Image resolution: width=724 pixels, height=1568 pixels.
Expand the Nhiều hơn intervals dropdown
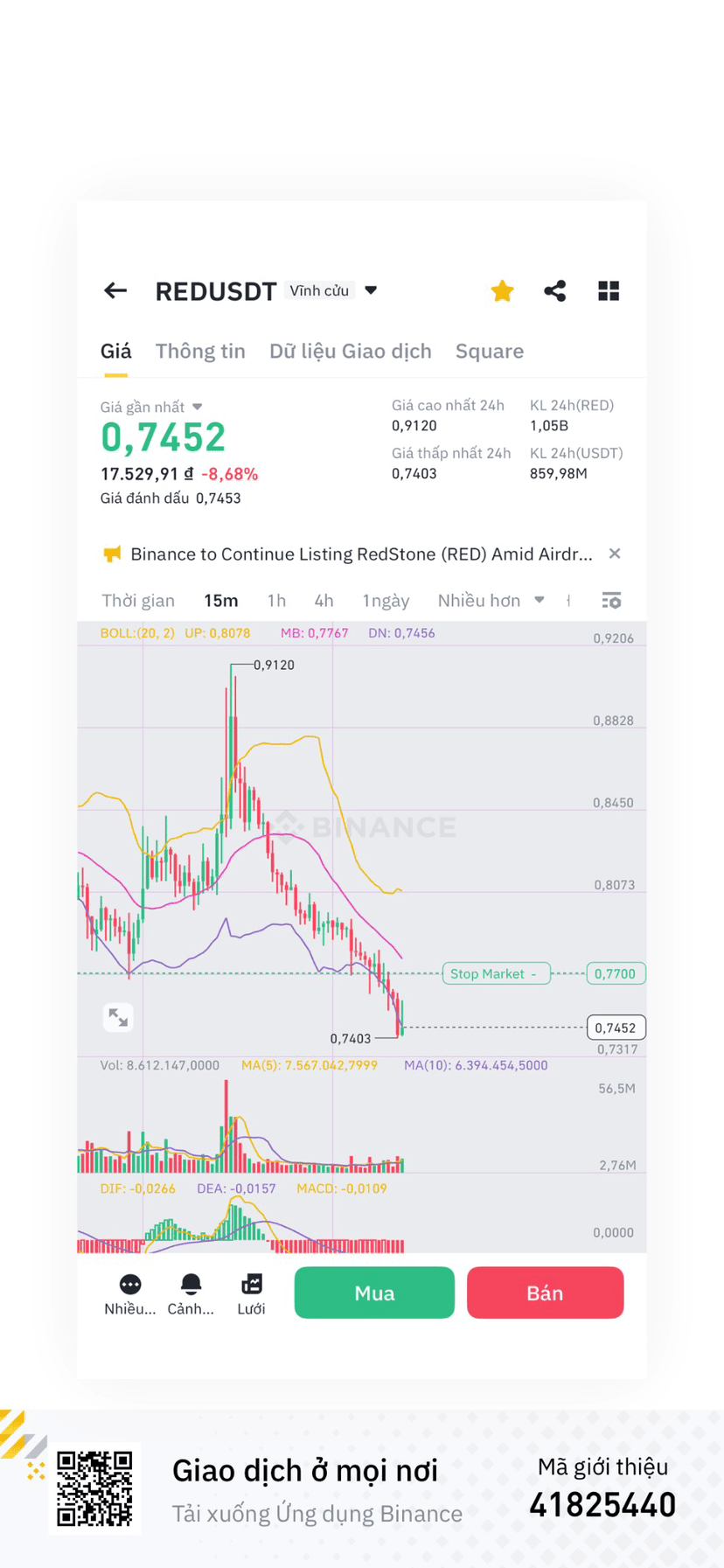[x=491, y=600]
